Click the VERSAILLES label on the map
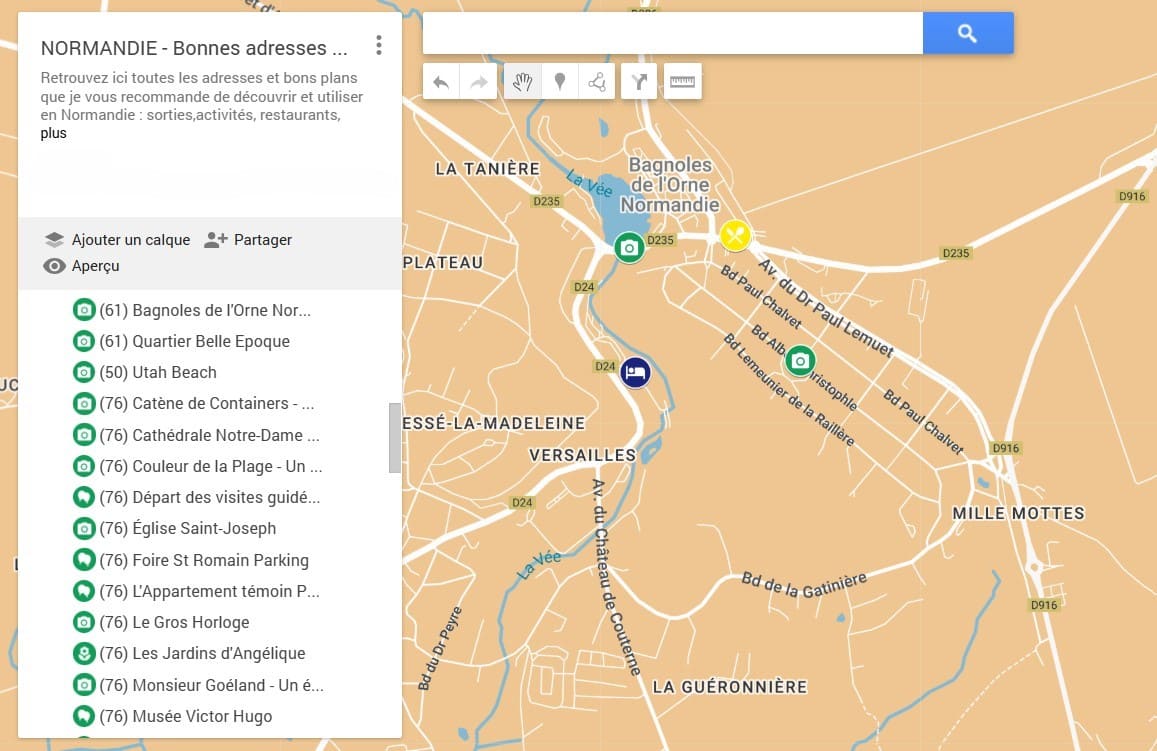 582,455
